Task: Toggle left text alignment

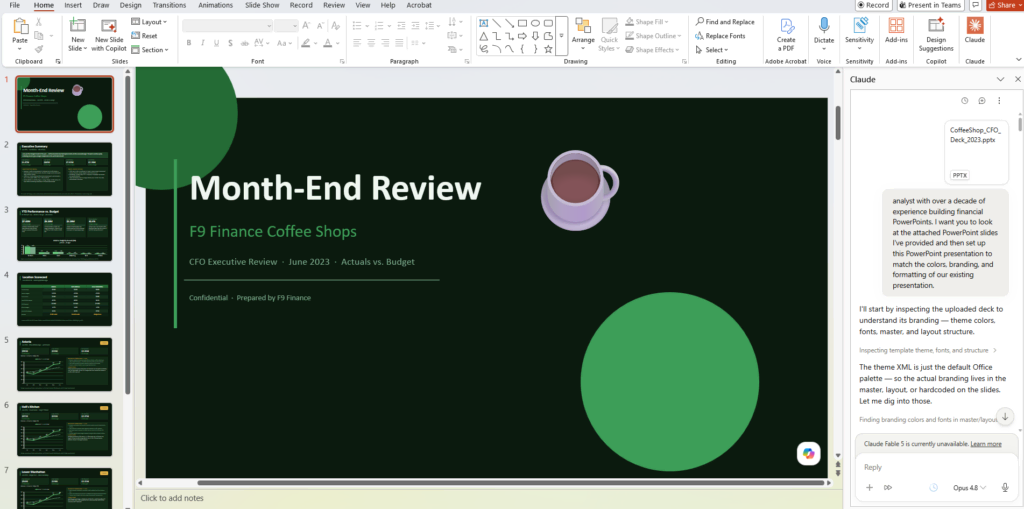Action: point(357,43)
